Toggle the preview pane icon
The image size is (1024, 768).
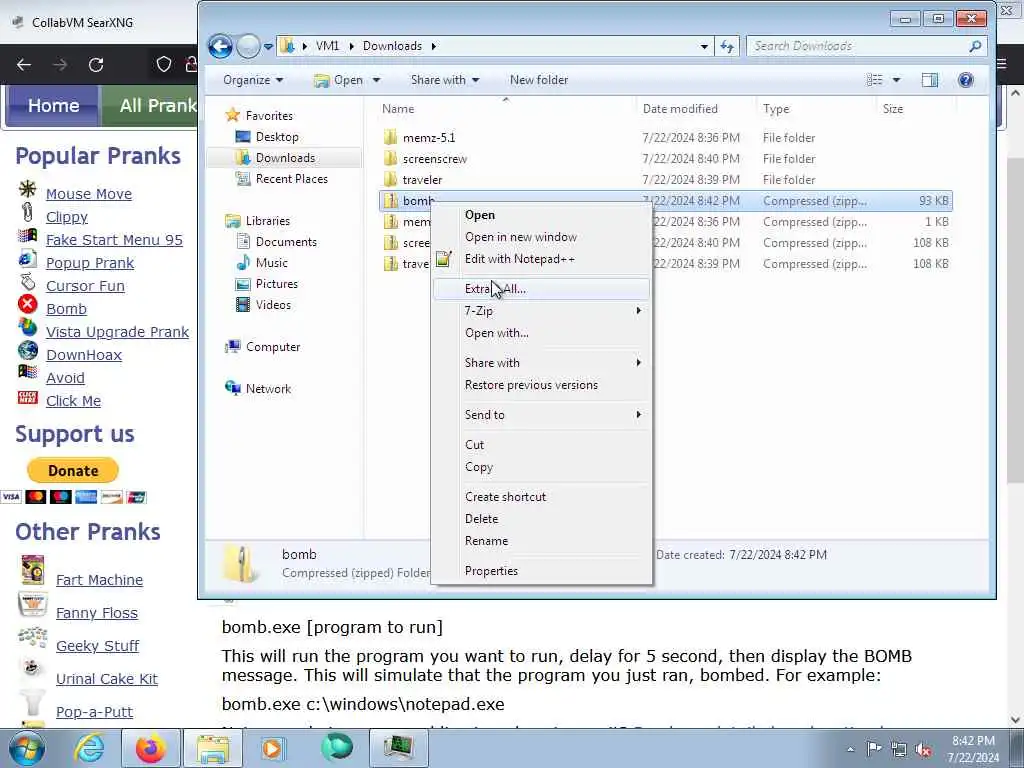click(x=929, y=80)
